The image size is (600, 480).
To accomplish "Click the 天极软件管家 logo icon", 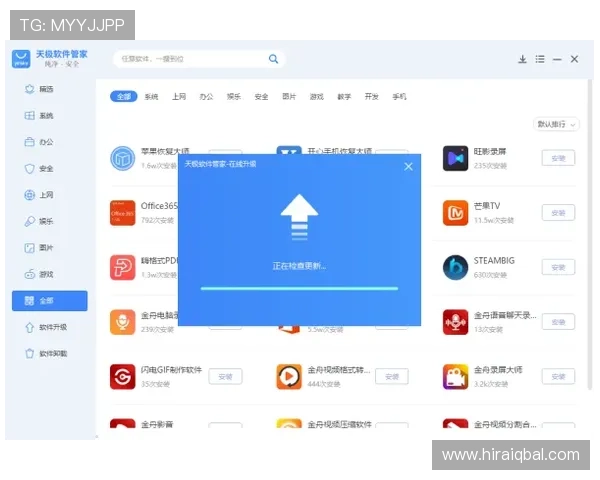I will pos(21,59).
